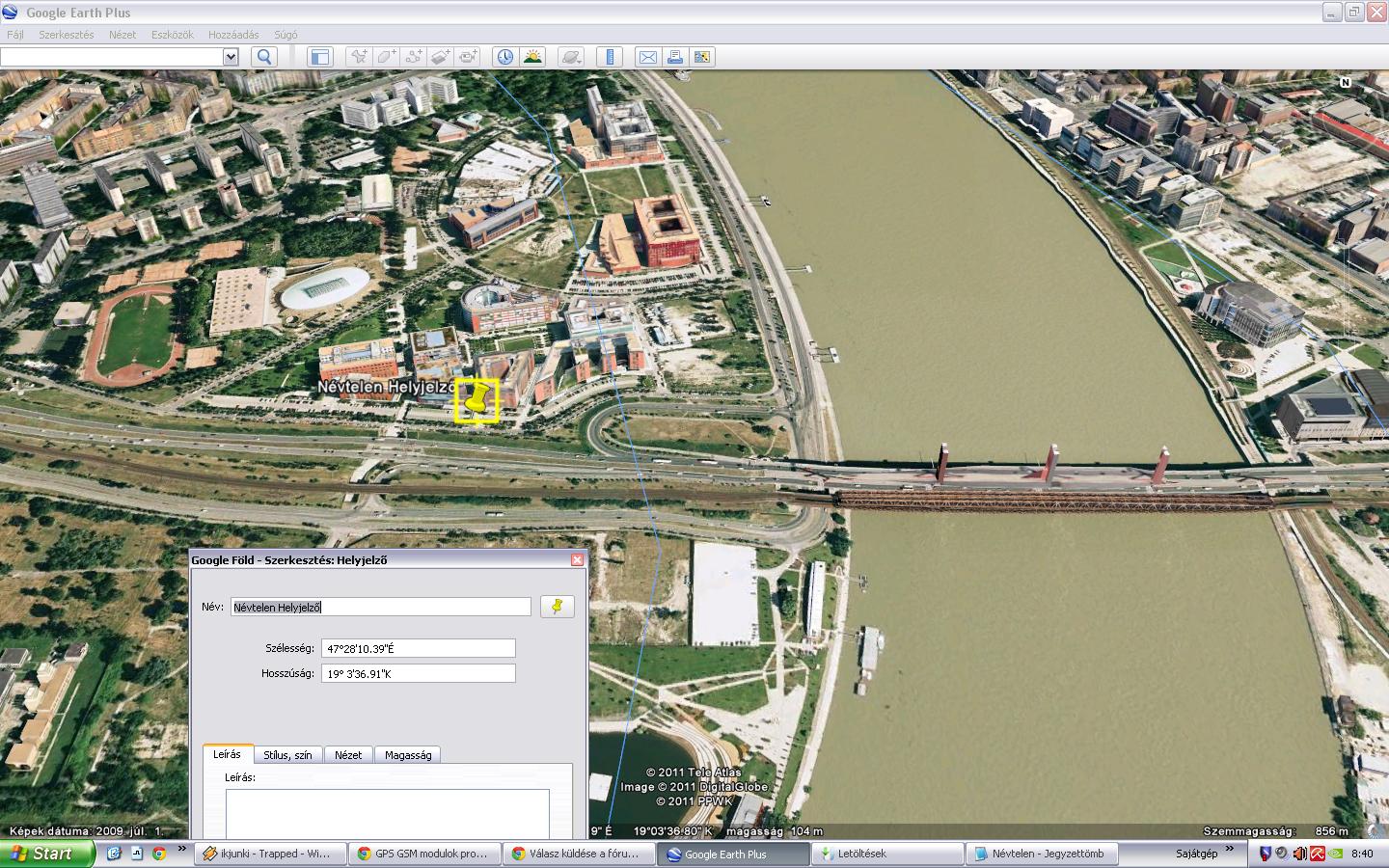This screenshot has width=1389, height=868.
Task: Click the View in Google Maps icon
Action: [702, 57]
